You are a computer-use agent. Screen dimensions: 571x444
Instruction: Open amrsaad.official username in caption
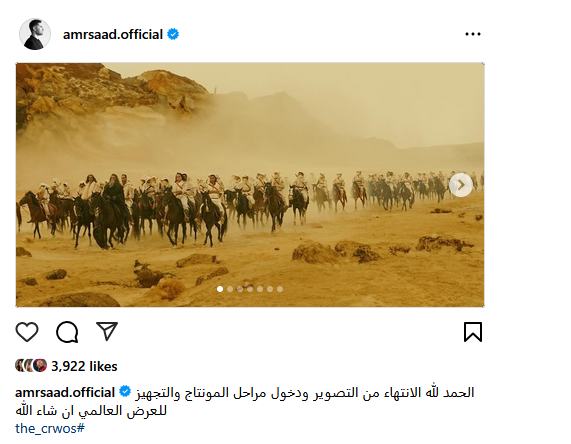pyautogui.click(x=65, y=393)
